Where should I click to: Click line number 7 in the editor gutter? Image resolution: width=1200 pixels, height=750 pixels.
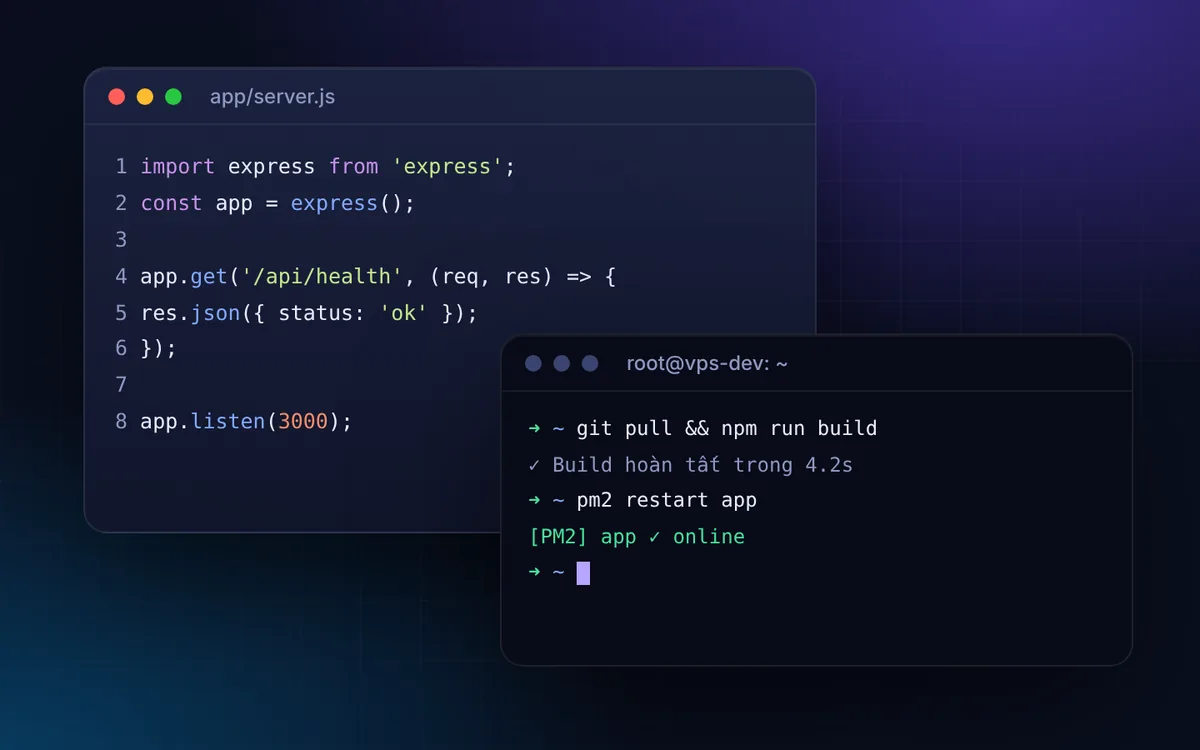pos(121,384)
